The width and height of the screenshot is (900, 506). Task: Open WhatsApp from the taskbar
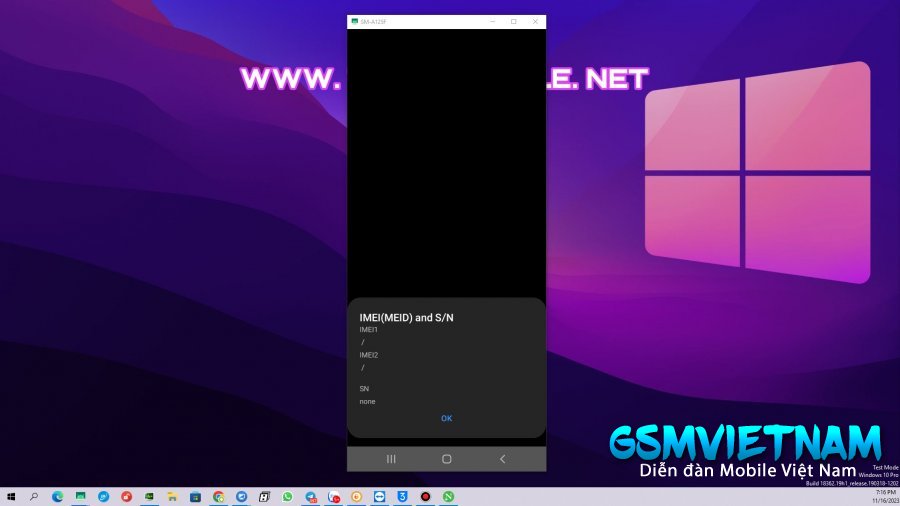click(287, 497)
